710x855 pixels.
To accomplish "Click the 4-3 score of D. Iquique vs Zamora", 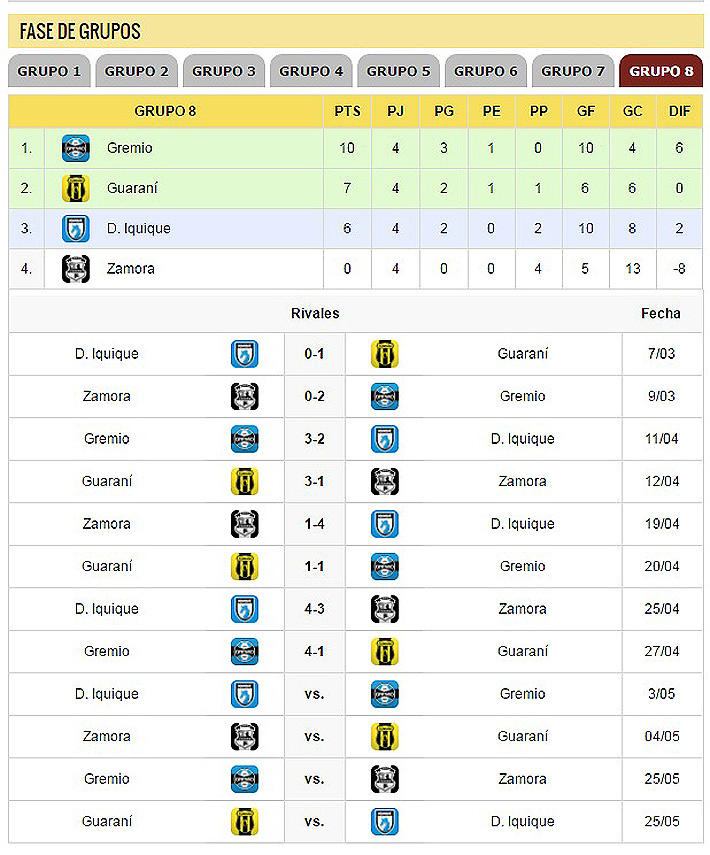I will click(x=315, y=609).
